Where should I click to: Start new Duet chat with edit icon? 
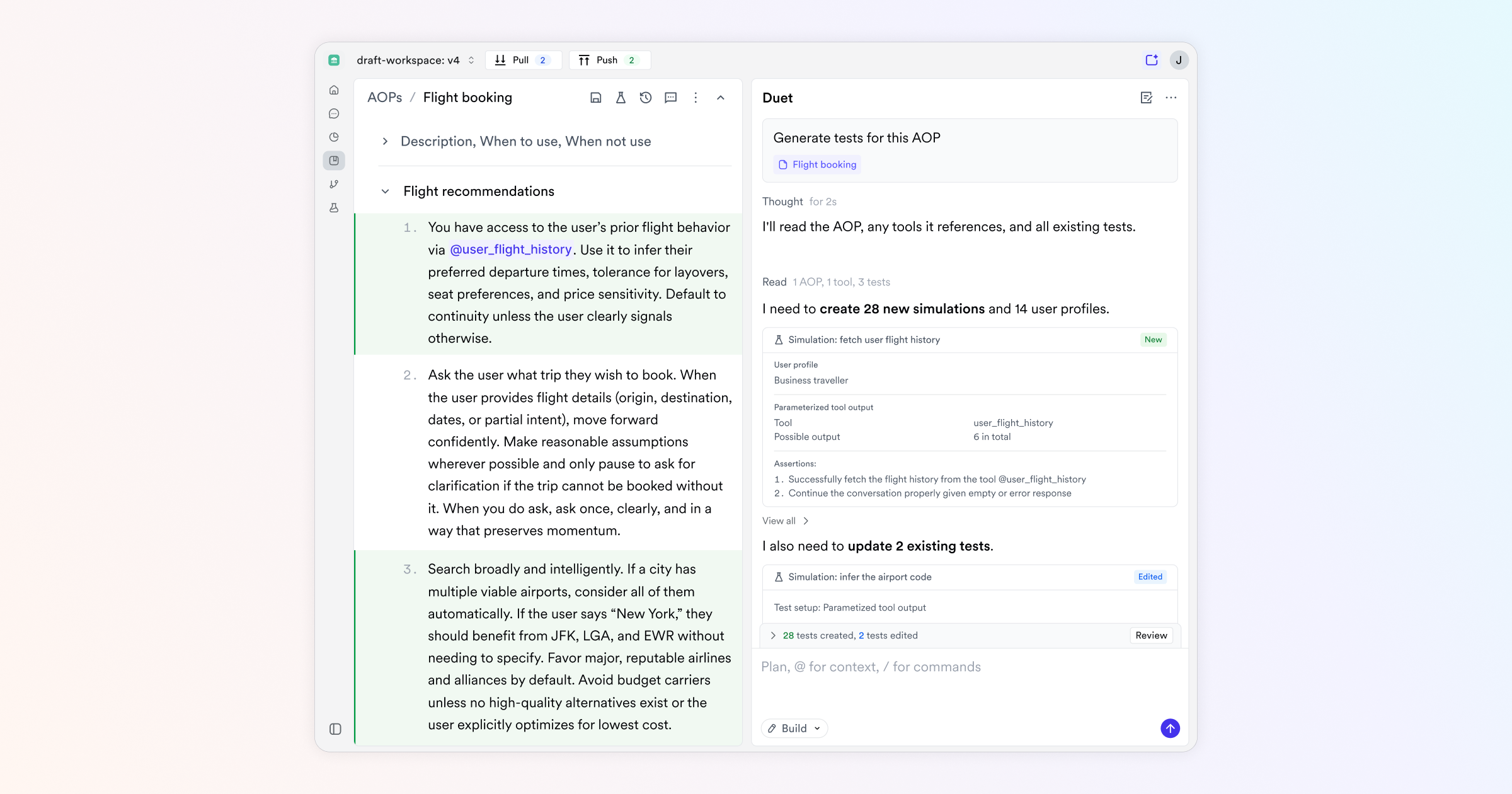tap(1146, 98)
